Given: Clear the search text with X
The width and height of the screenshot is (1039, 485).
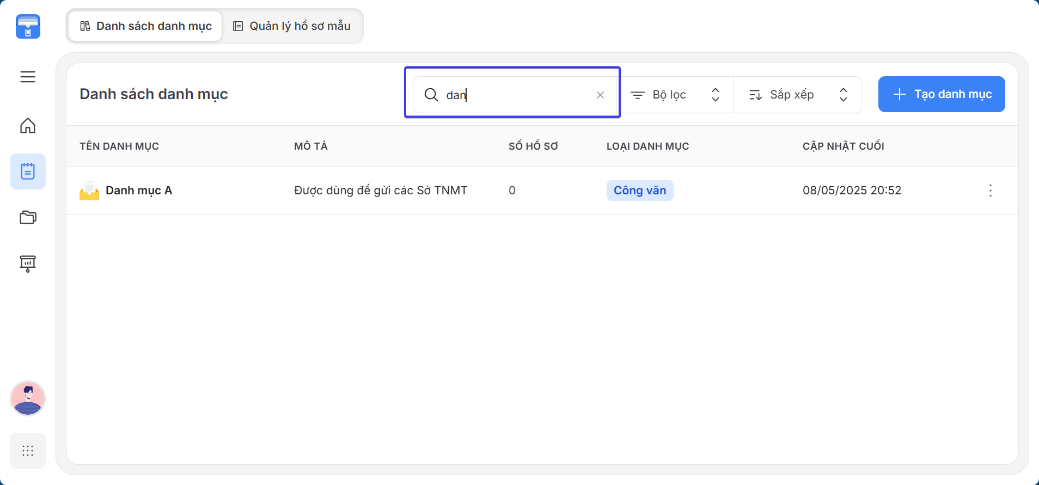Looking at the screenshot, I should (600, 95).
